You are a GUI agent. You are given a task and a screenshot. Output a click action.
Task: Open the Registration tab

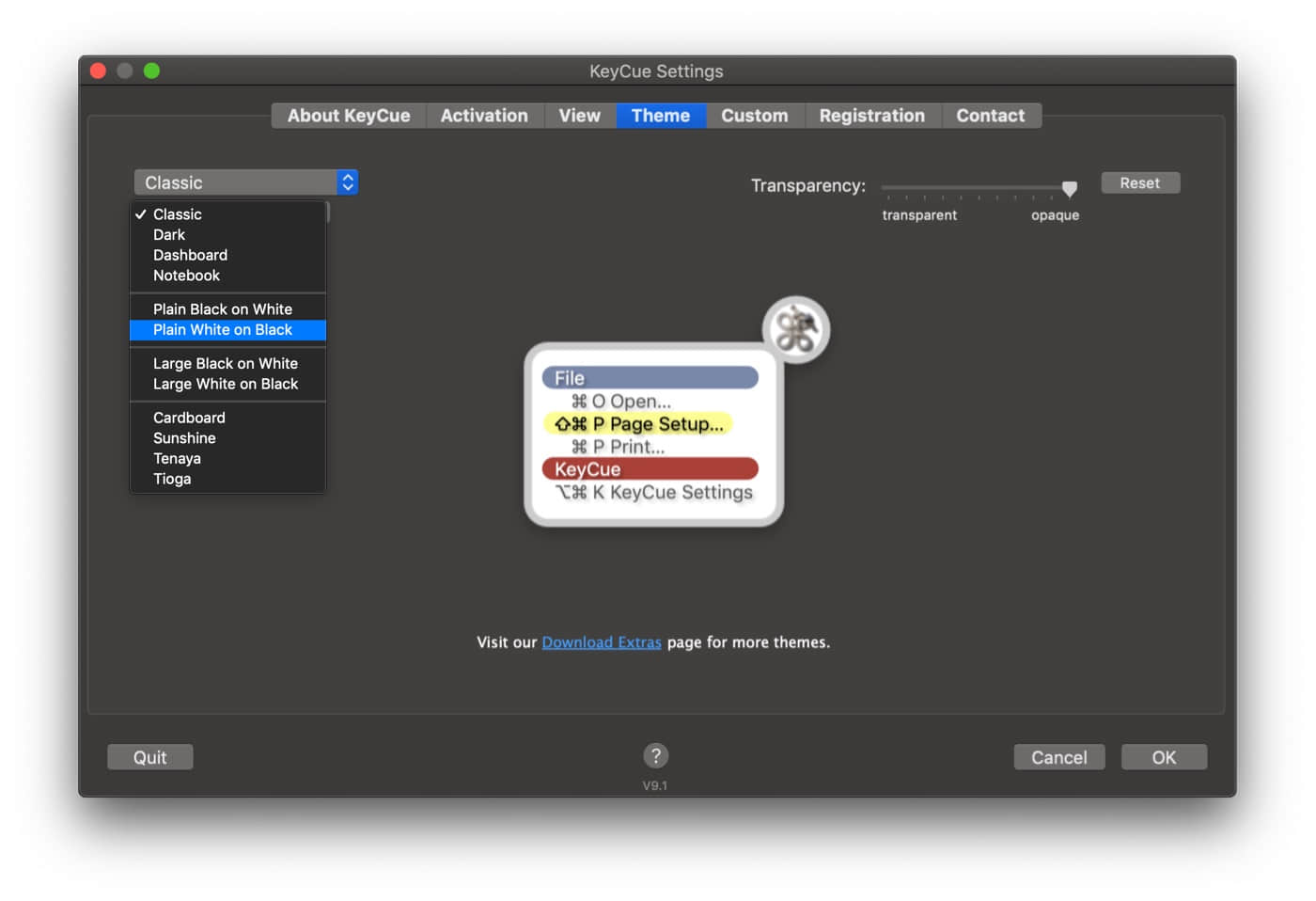click(871, 116)
